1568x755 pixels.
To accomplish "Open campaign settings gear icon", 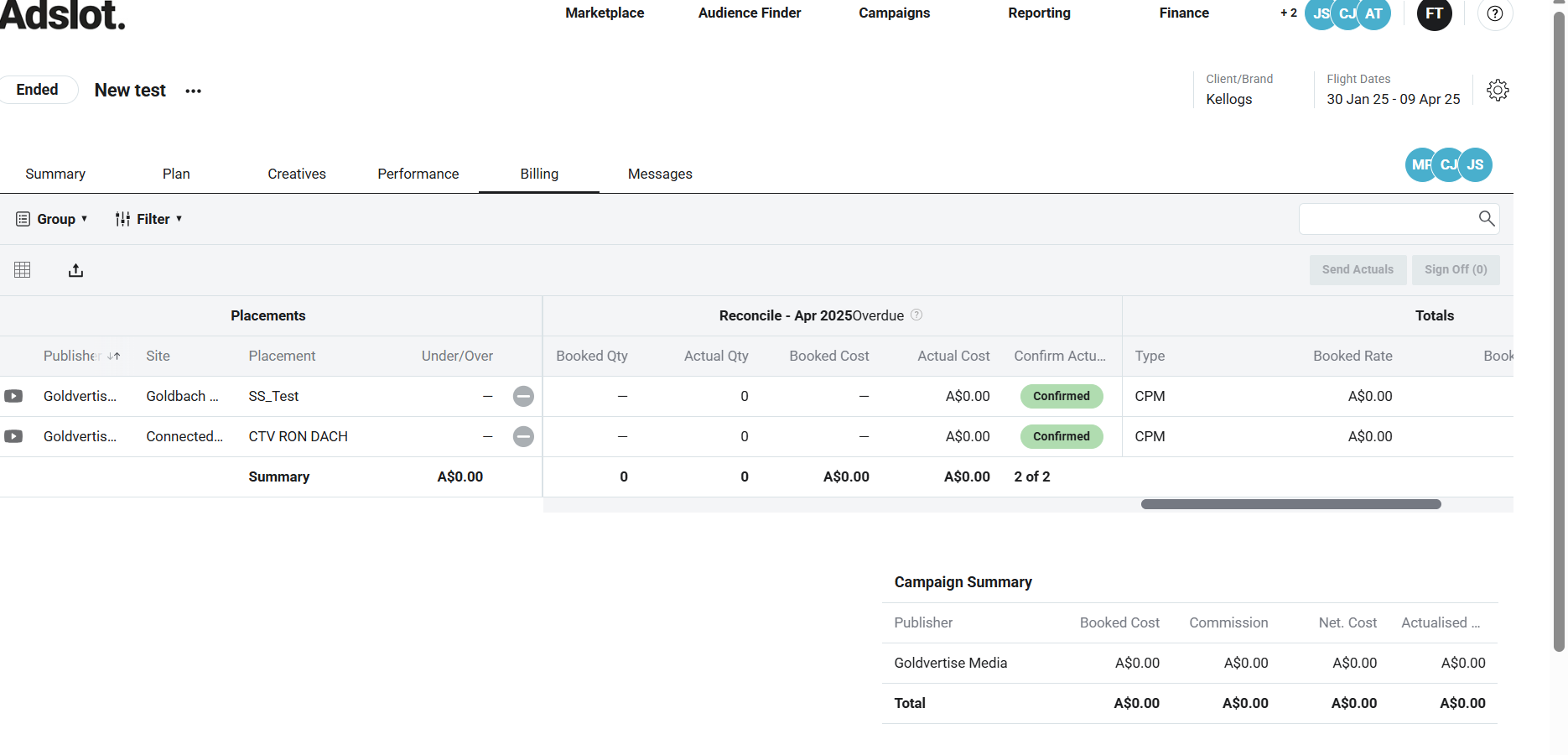I will point(1498,90).
